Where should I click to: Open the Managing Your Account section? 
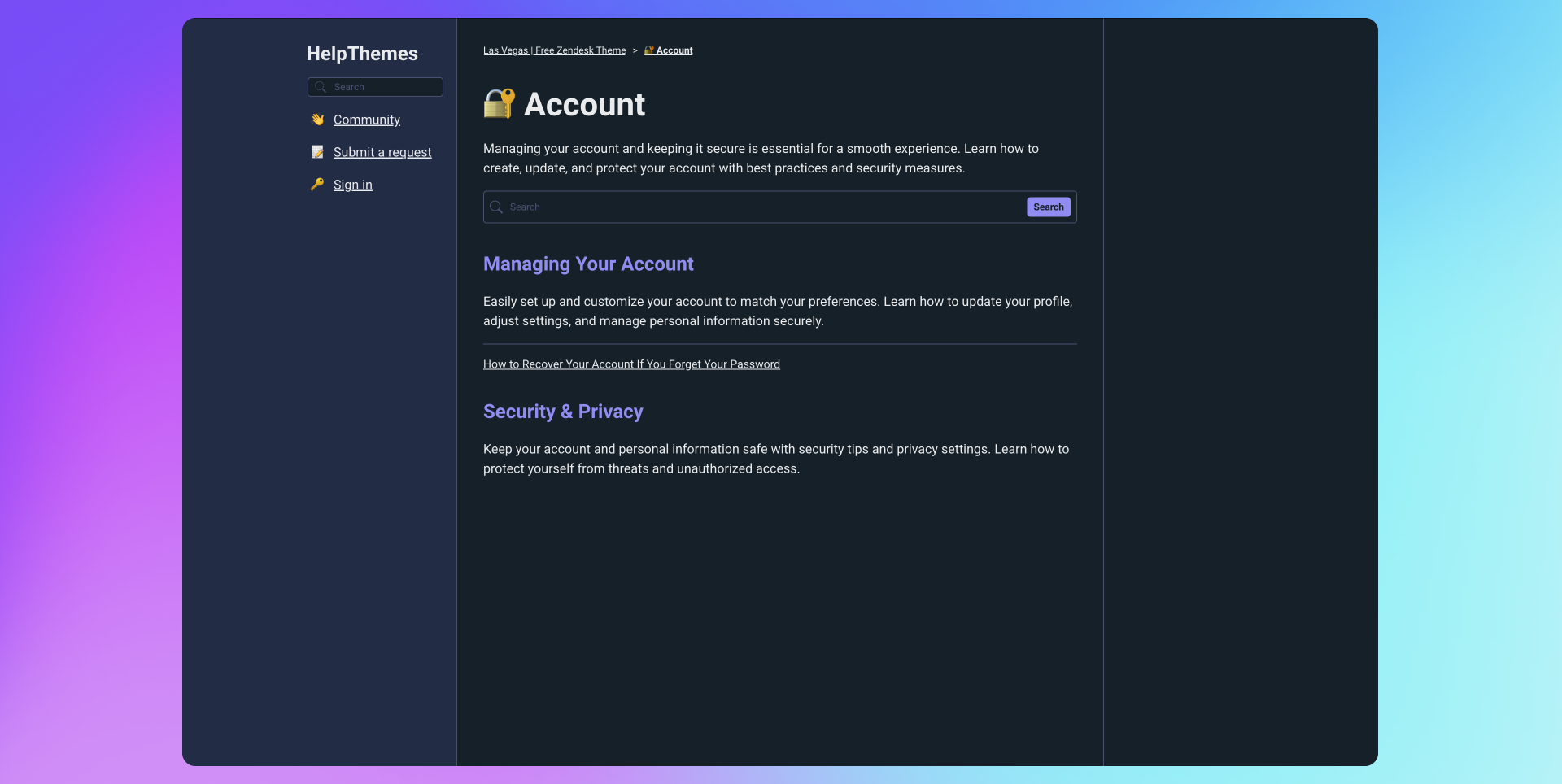point(587,264)
